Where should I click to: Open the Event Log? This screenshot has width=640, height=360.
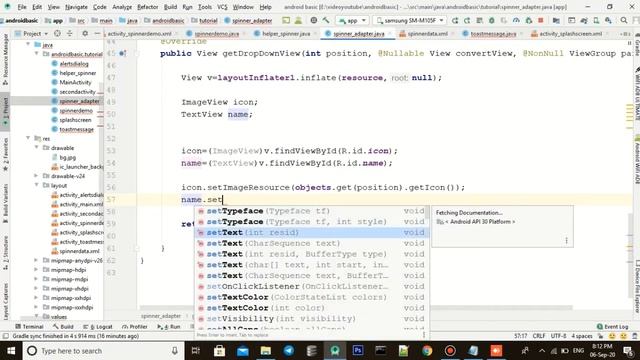612,327
